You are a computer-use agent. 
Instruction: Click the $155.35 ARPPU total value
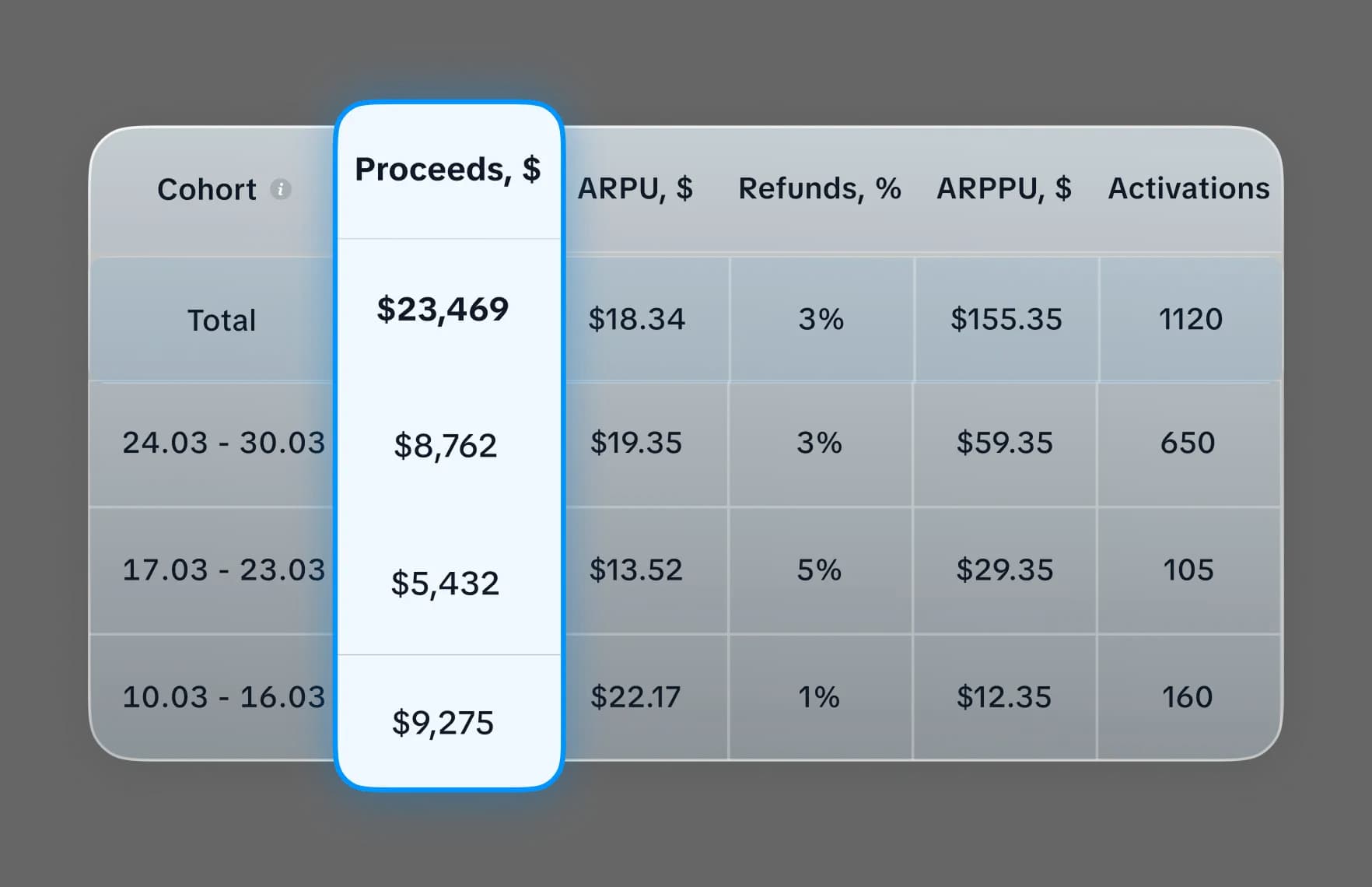click(x=1007, y=319)
